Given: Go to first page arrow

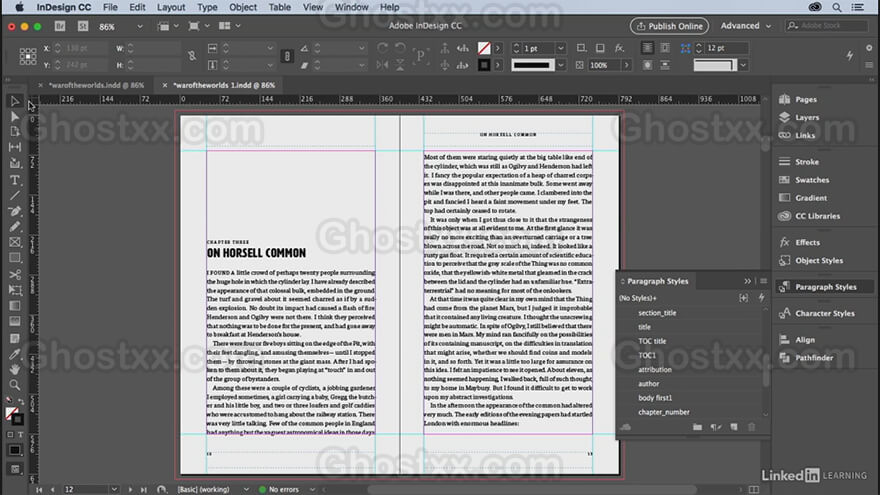Looking at the screenshot, I should (x=39, y=489).
